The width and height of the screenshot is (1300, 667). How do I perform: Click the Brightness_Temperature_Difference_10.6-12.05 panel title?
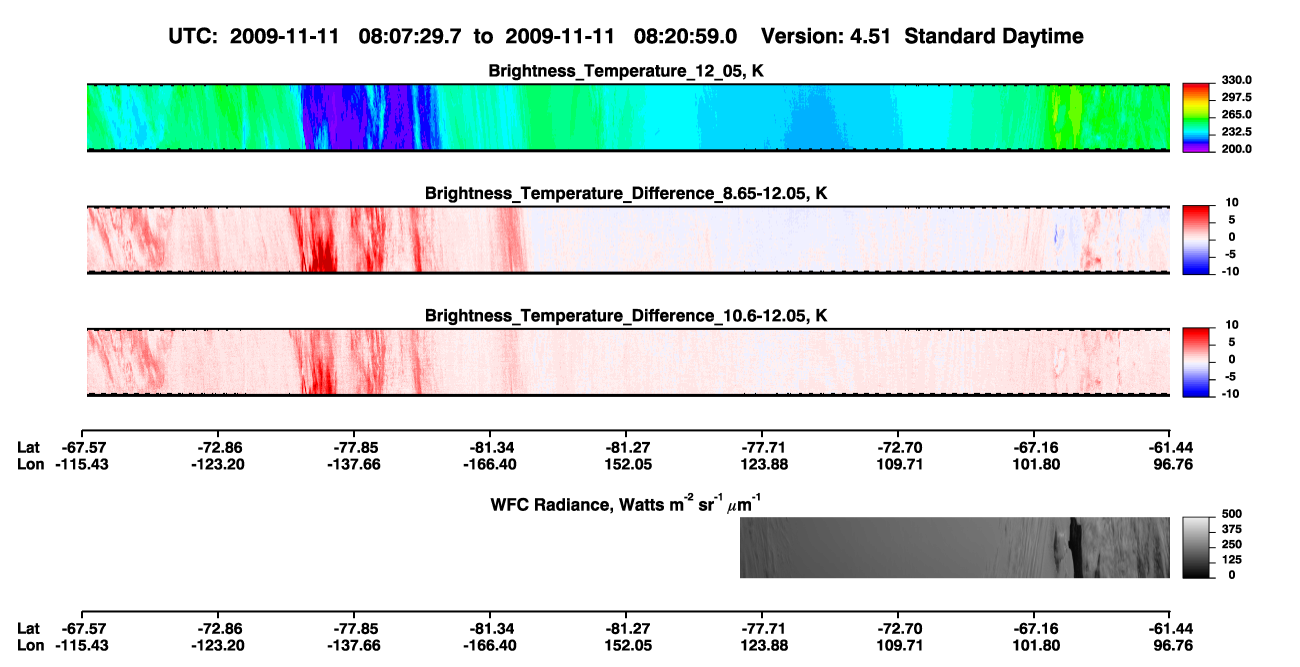pyautogui.click(x=628, y=316)
